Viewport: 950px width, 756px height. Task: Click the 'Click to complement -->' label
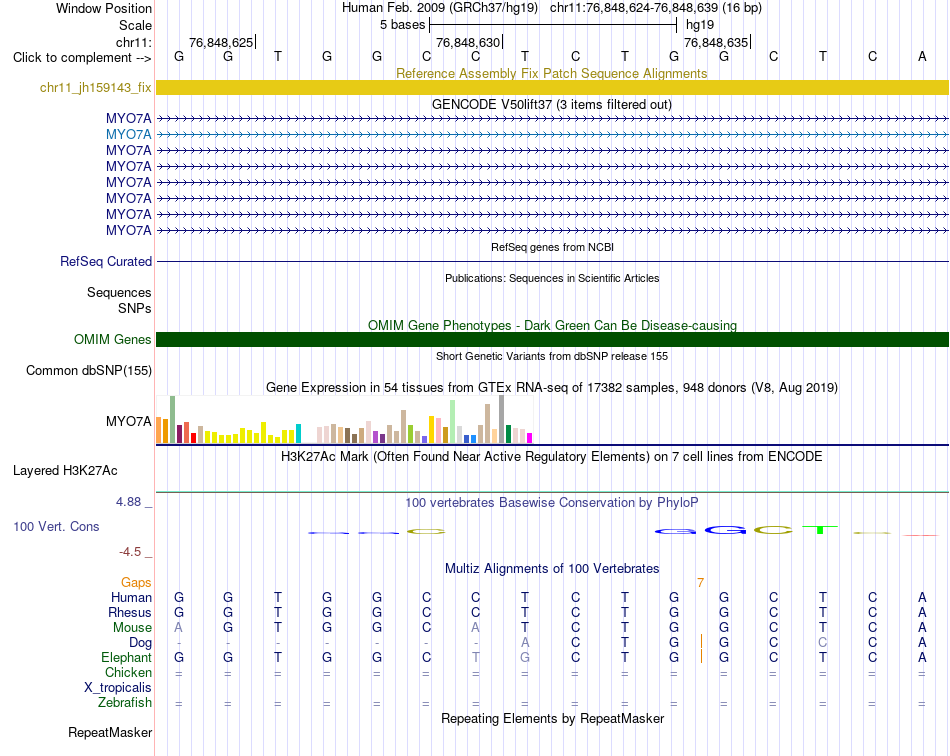[82, 58]
